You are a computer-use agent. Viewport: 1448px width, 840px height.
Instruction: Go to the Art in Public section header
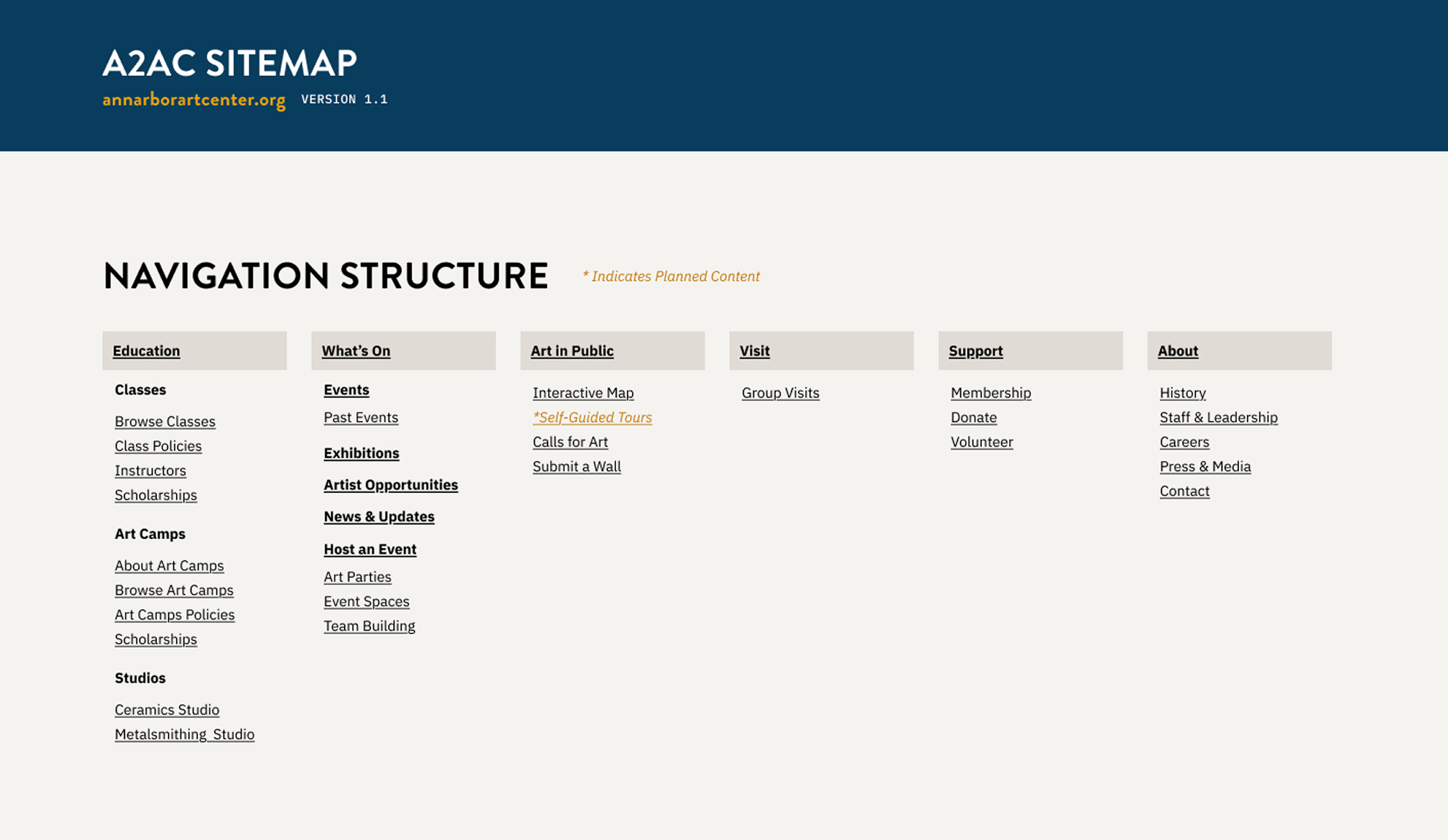point(572,351)
